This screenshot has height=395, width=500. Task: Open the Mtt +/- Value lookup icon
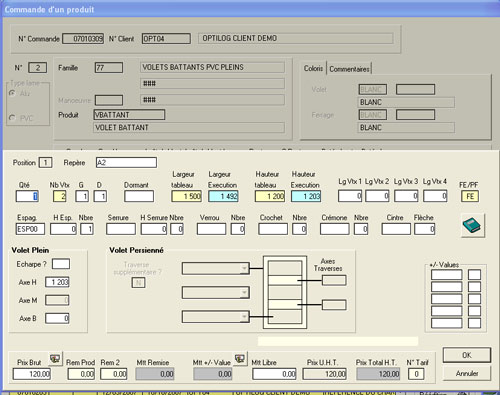pos(240,359)
